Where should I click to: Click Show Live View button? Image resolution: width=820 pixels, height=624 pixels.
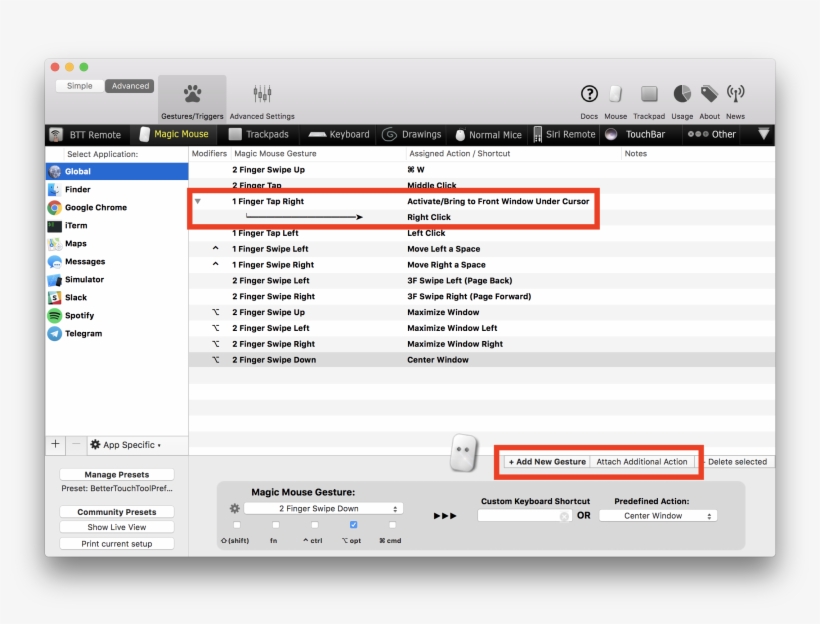pos(117,527)
